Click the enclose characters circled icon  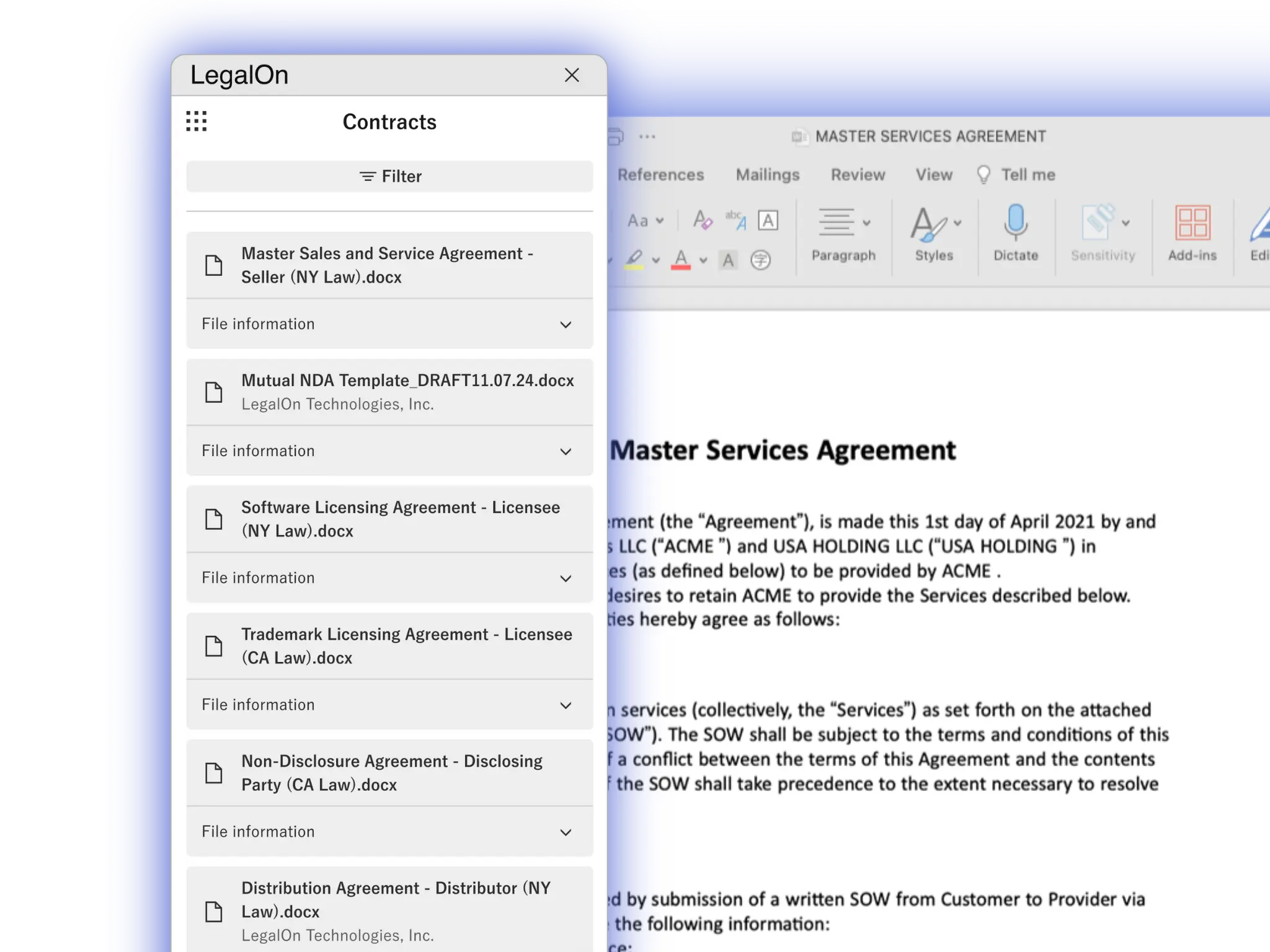click(x=761, y=260)
